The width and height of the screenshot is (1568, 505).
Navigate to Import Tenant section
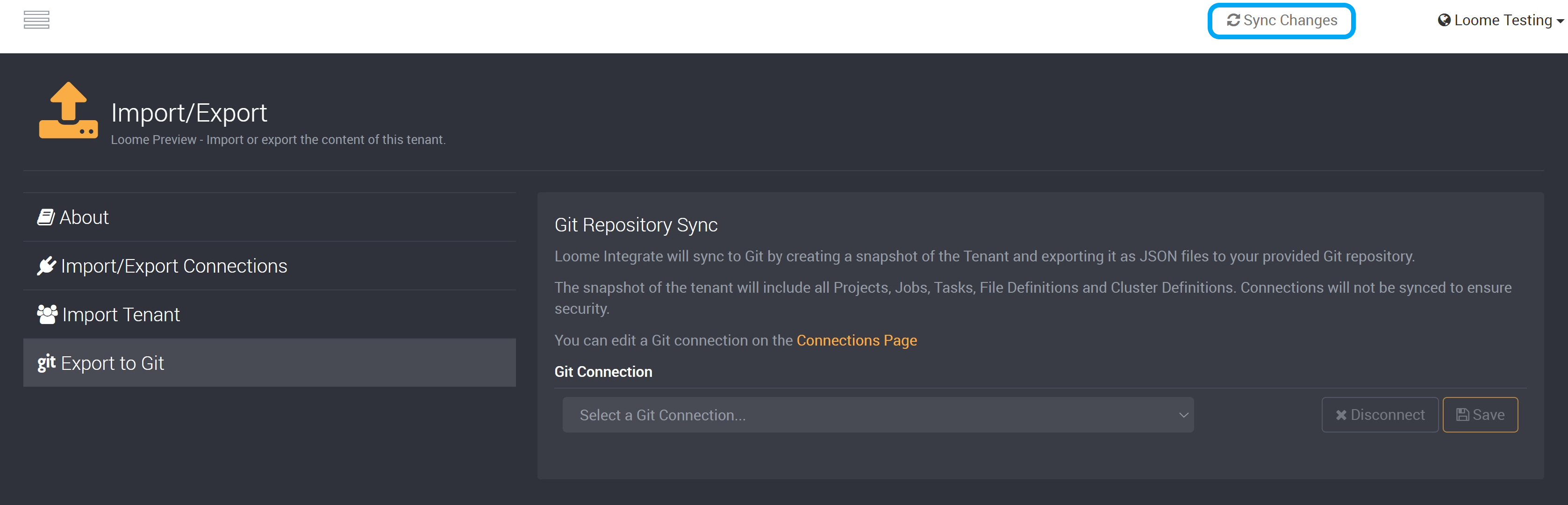119,314
